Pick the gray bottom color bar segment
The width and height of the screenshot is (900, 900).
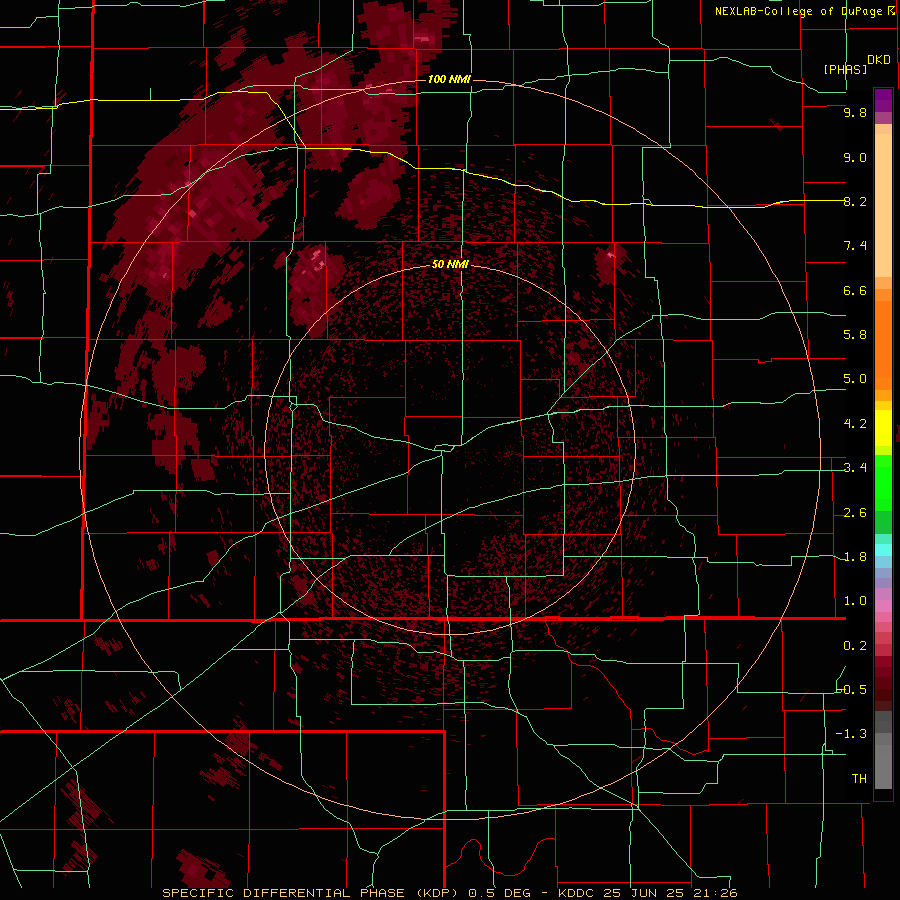pyautogui.click(x=883, y=766)
